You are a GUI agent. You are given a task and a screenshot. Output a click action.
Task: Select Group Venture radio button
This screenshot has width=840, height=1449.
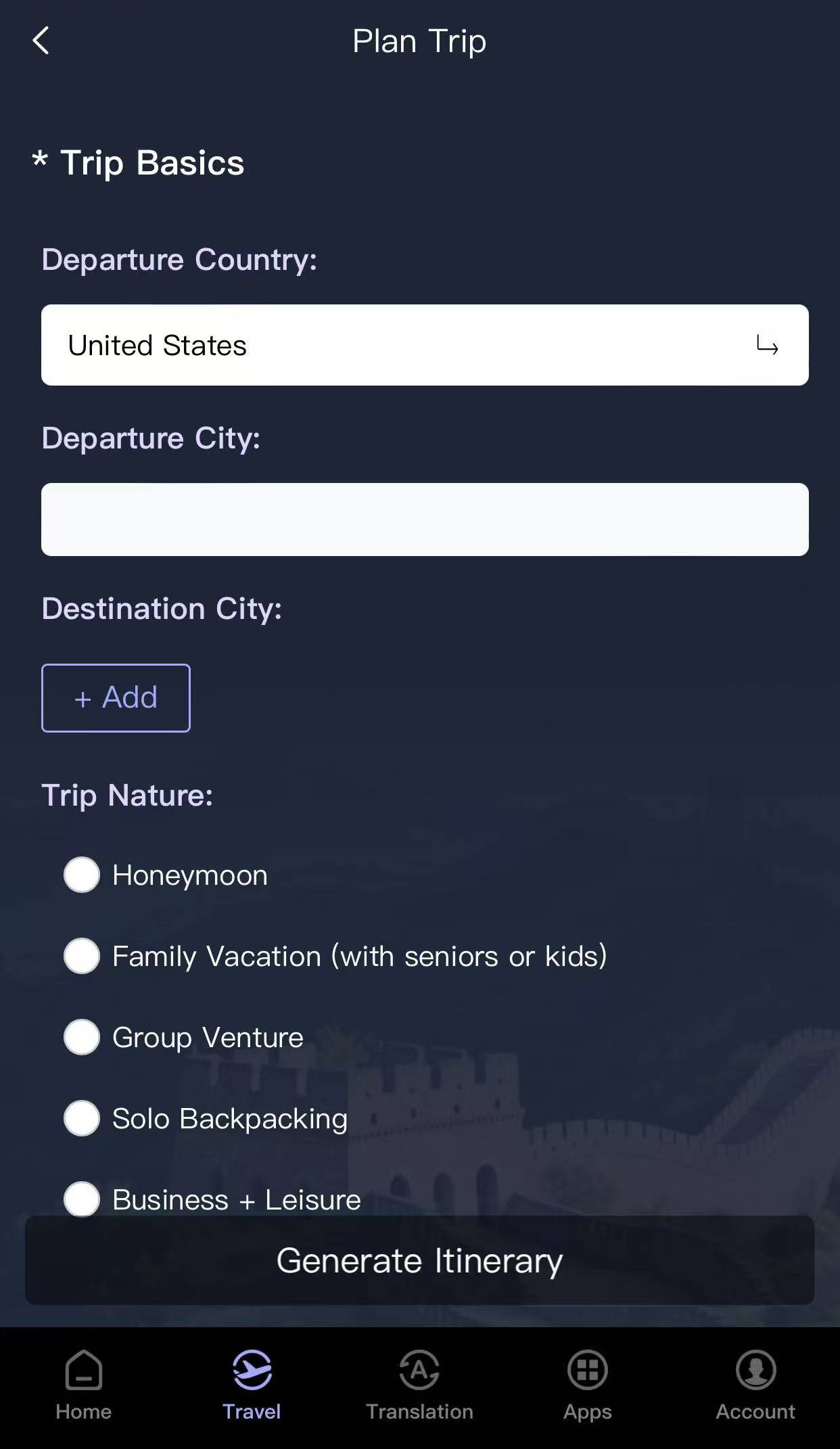82,1037
